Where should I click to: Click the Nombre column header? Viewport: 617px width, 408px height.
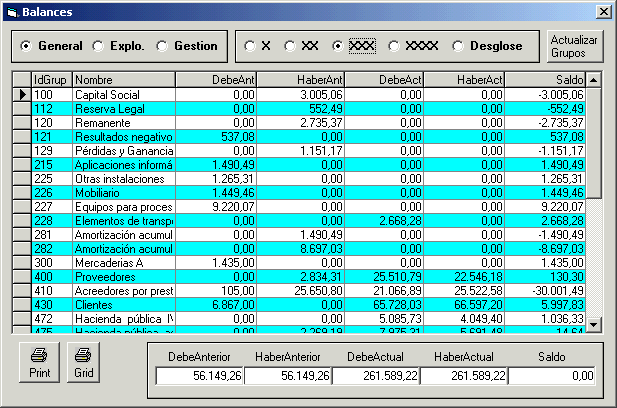click(x=123, y=79)
